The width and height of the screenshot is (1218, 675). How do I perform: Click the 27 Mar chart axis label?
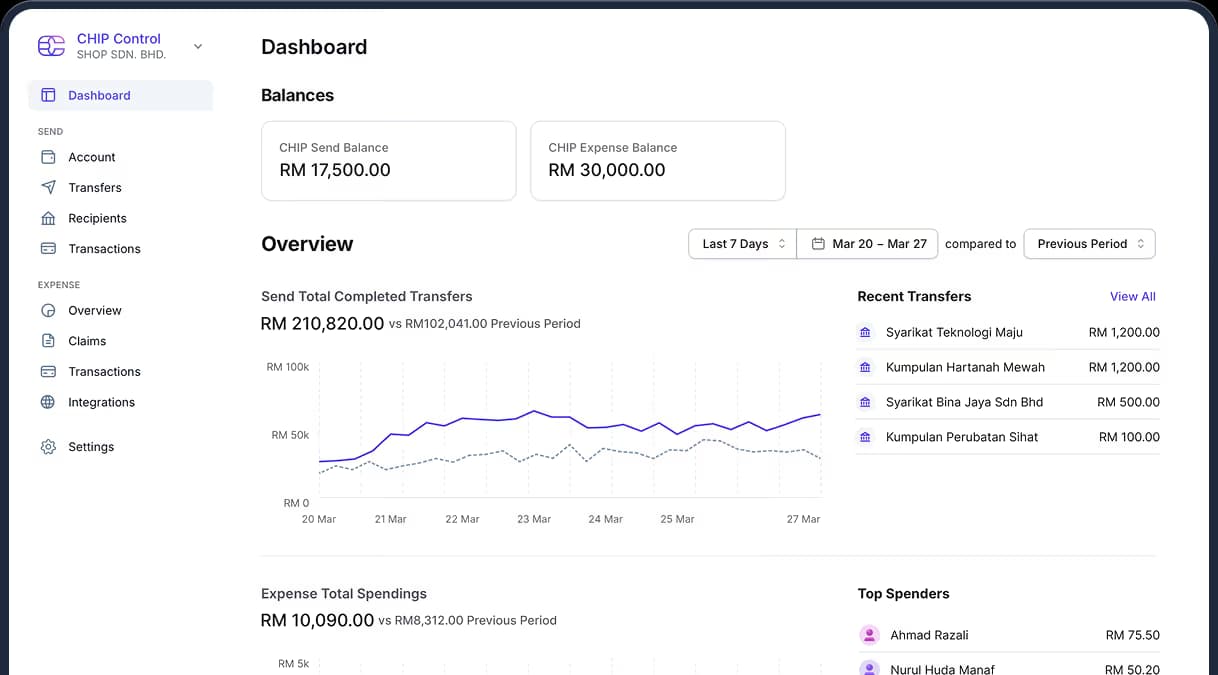[803, 519]
